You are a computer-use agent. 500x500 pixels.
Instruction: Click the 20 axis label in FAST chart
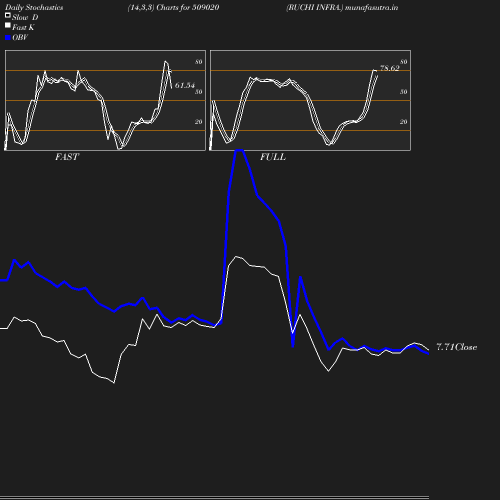(199, 122)
